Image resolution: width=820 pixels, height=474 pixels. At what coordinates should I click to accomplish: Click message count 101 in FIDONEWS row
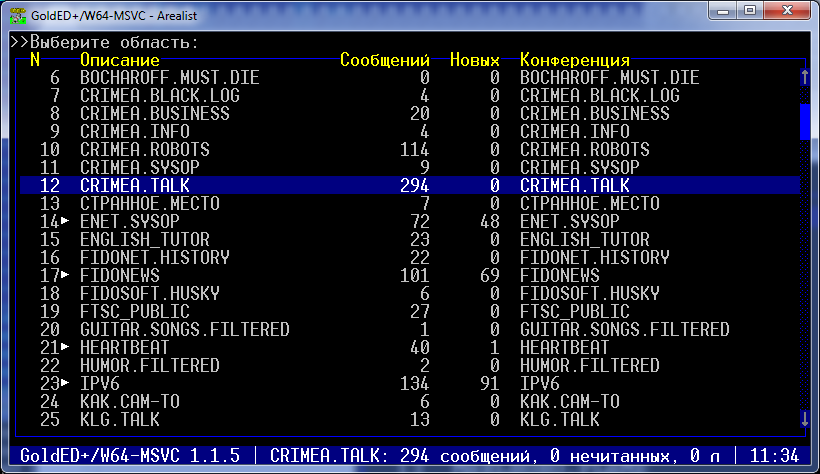pos(415,275)
